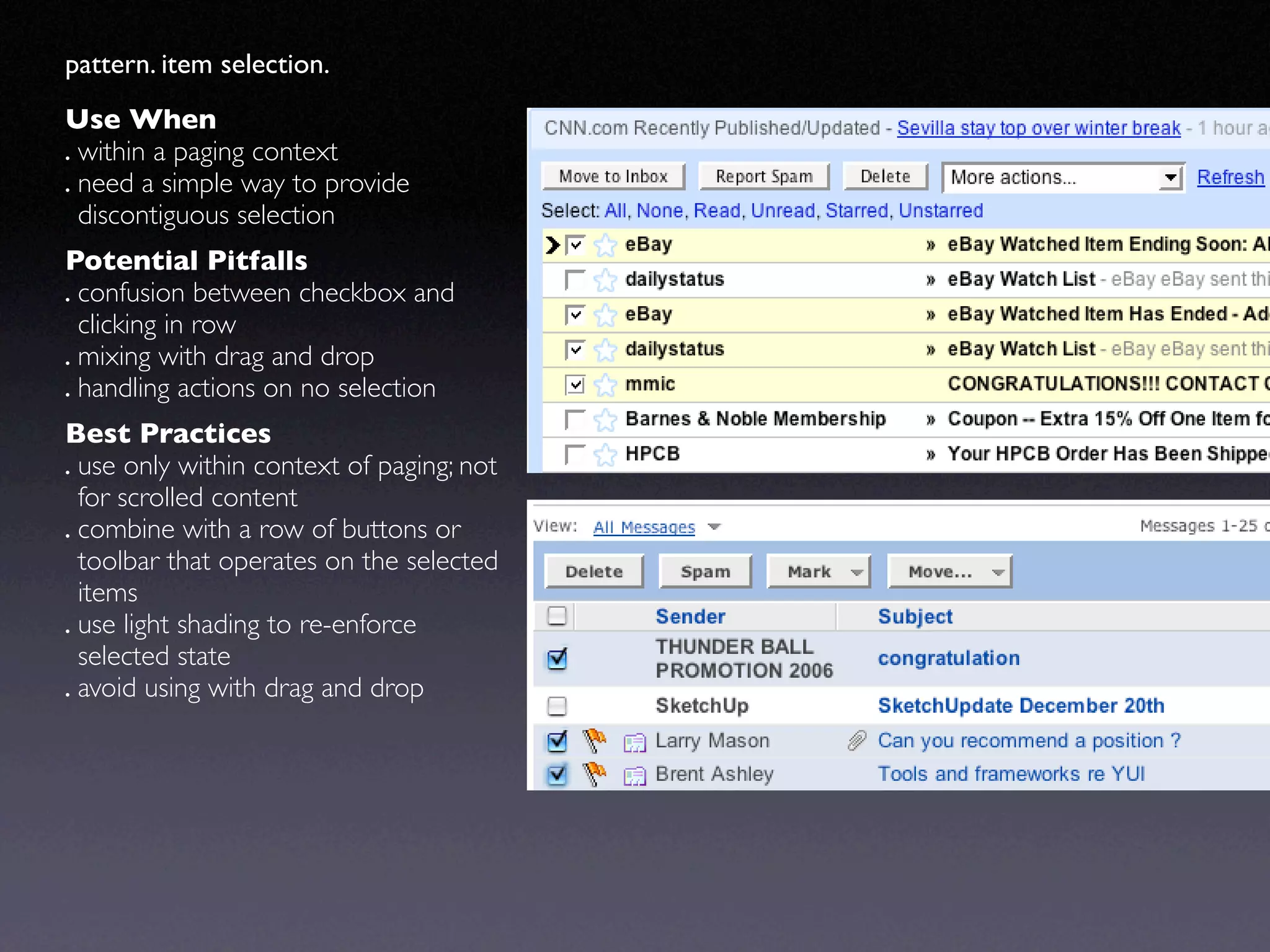Open Can you recommend a position ? message
Image resolution: width=1270 pixels, height=952 pixels.
tap(1029, 741)
